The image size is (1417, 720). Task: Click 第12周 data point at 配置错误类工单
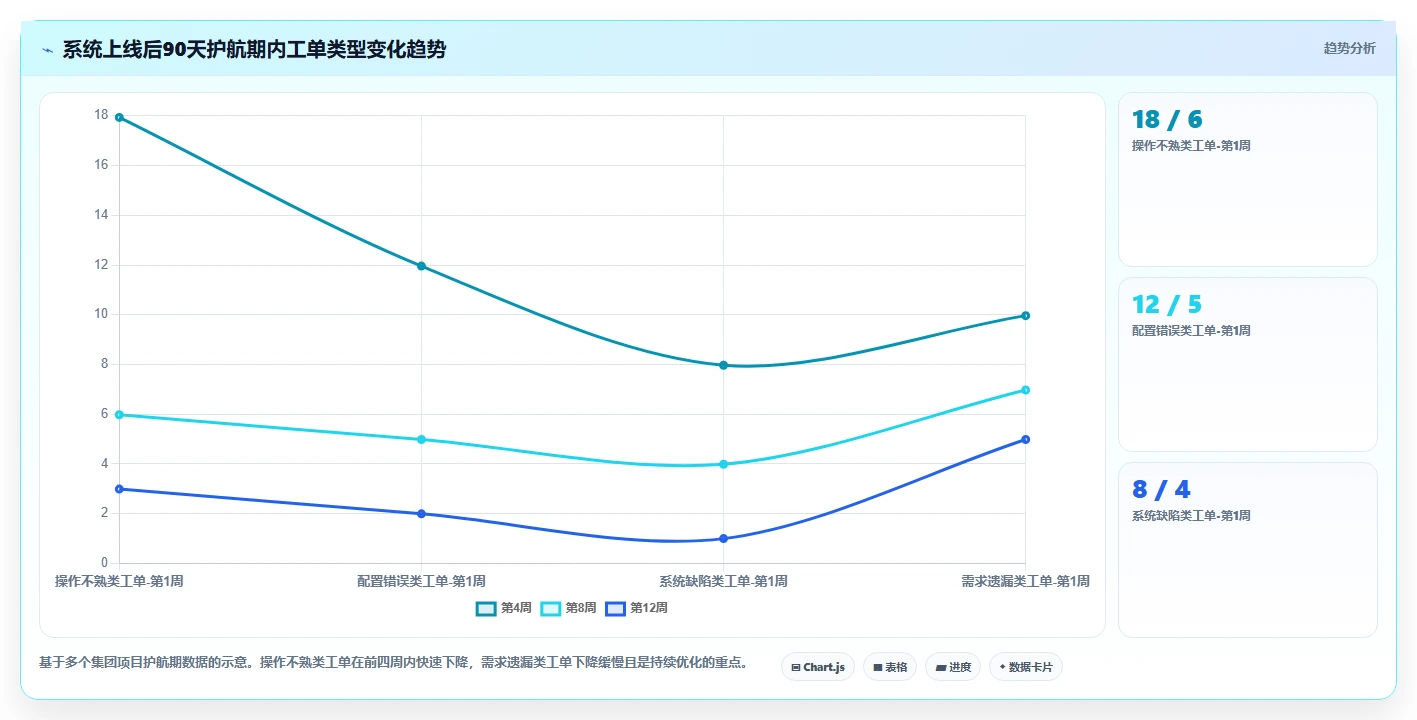(421, 514)
